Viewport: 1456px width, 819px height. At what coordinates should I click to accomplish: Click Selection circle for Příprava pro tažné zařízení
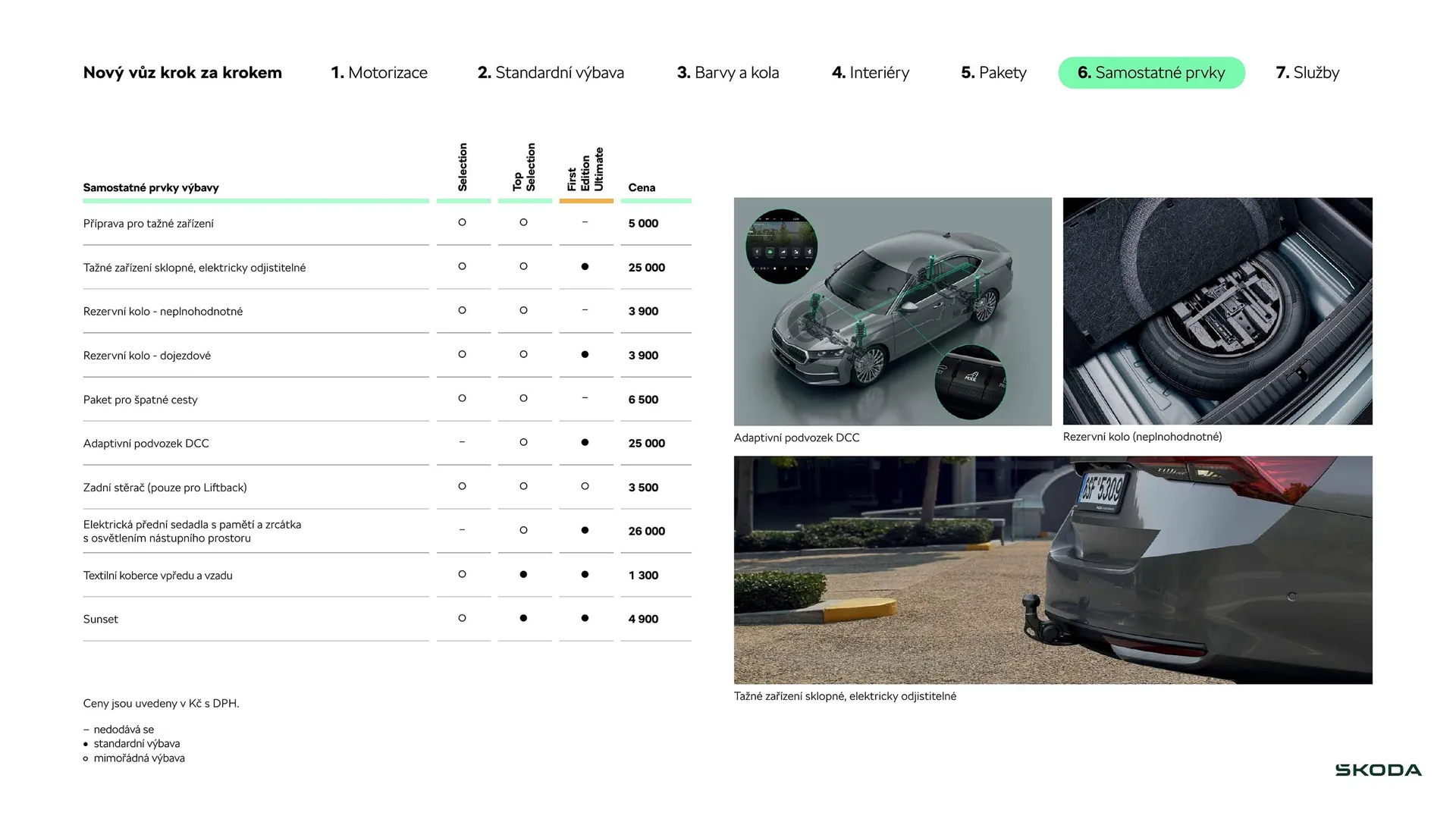click(x=463, y=222)
